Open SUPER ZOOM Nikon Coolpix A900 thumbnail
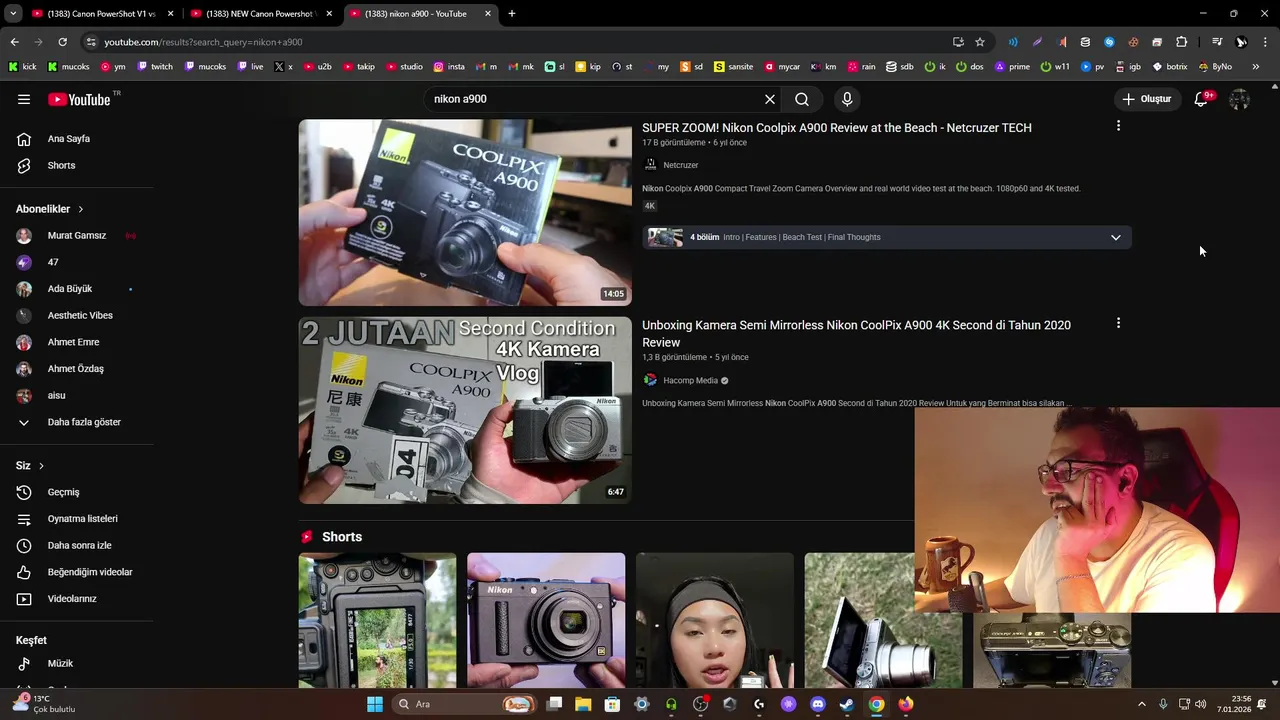The image size is (1280, 720). [x=465, y=212]
